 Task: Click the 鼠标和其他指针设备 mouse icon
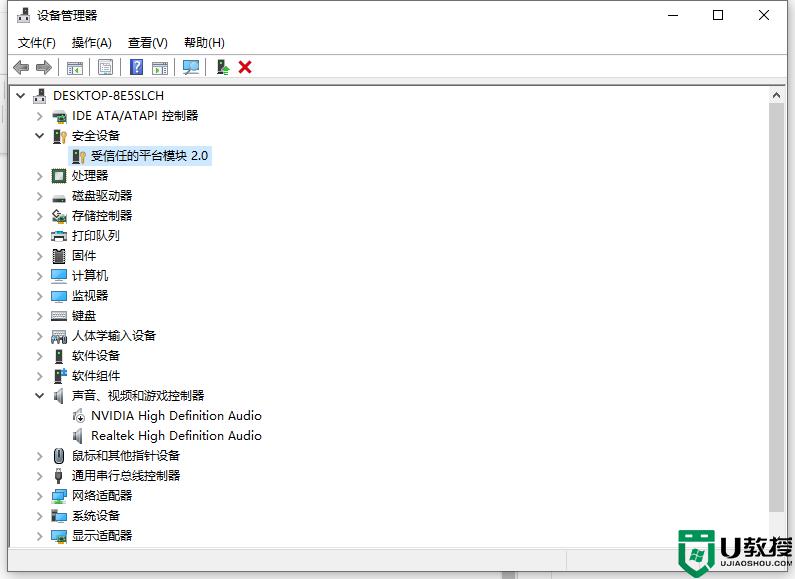pyautogui.click(x=59, y=456)
